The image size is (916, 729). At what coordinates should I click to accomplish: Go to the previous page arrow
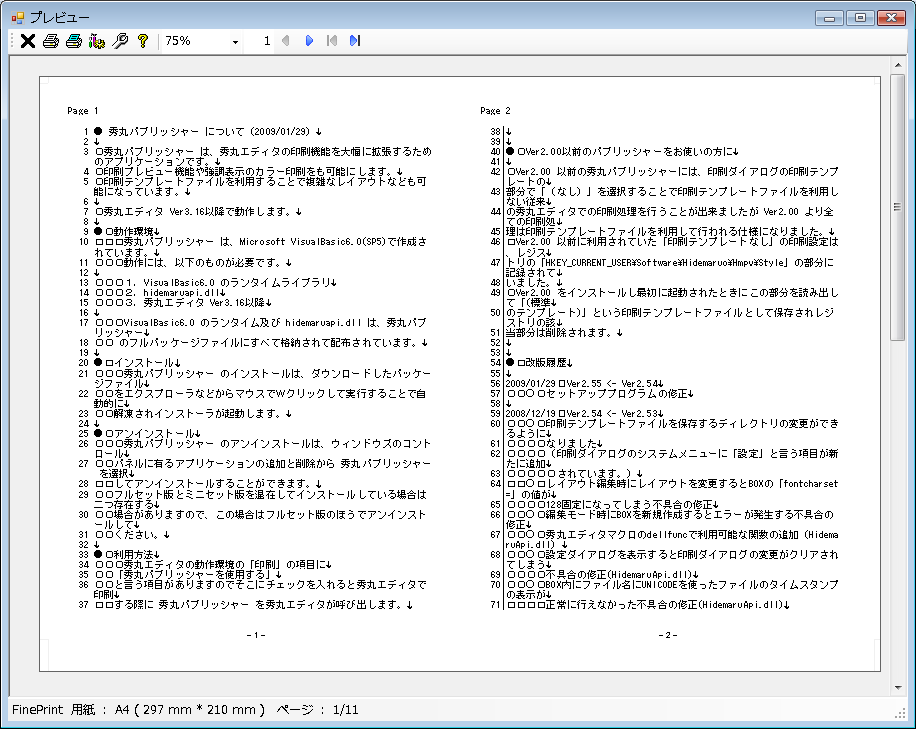286,41
